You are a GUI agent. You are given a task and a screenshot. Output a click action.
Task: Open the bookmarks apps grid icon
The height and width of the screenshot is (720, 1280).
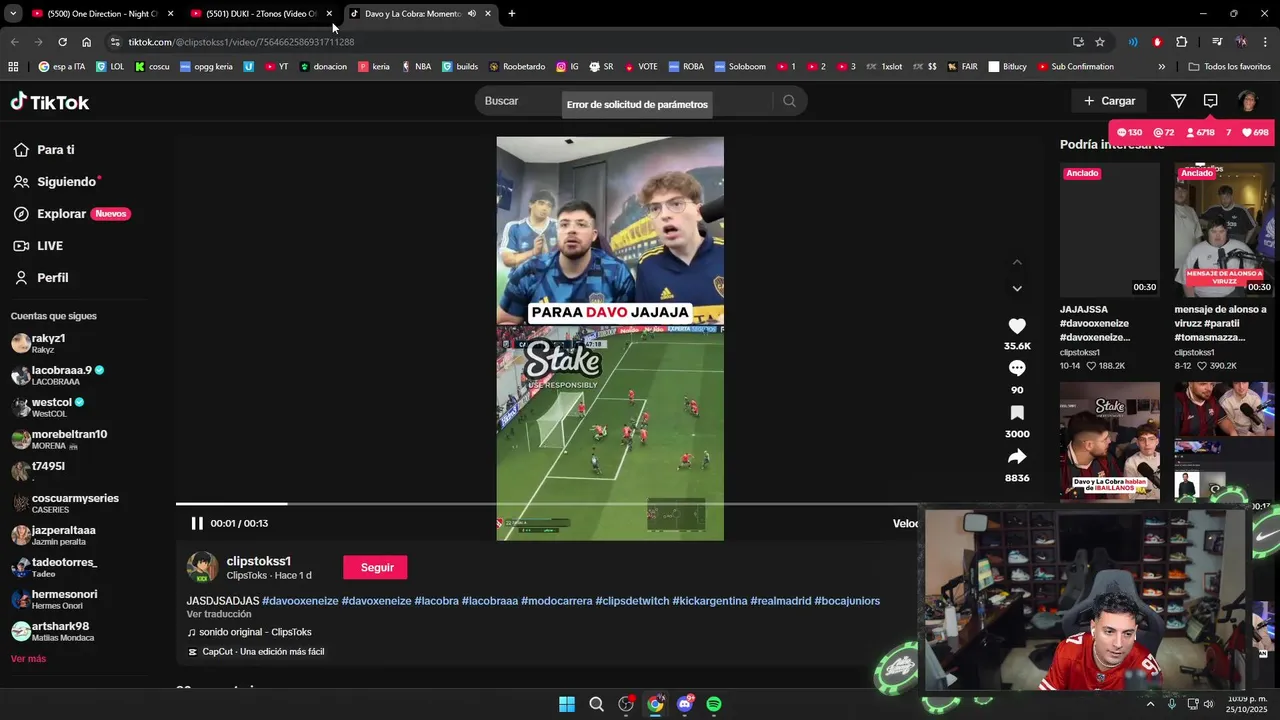[x=13, y=67]
